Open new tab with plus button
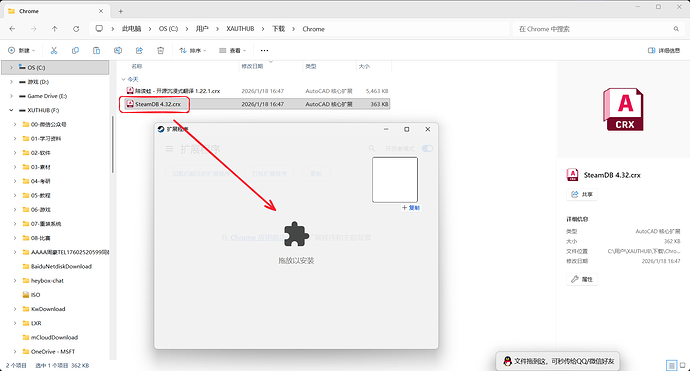This screenshot has height=371, width=690. coord(121,11)
